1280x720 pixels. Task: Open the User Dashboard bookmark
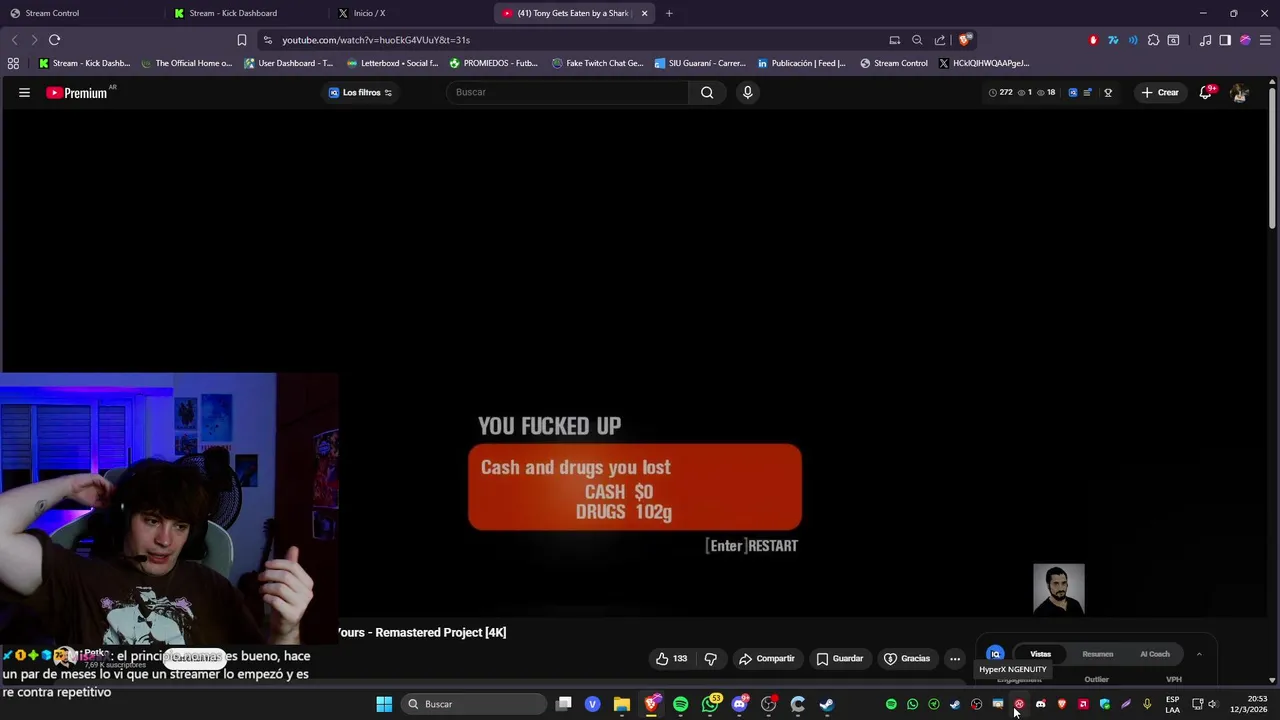click(x=288, y=63)
